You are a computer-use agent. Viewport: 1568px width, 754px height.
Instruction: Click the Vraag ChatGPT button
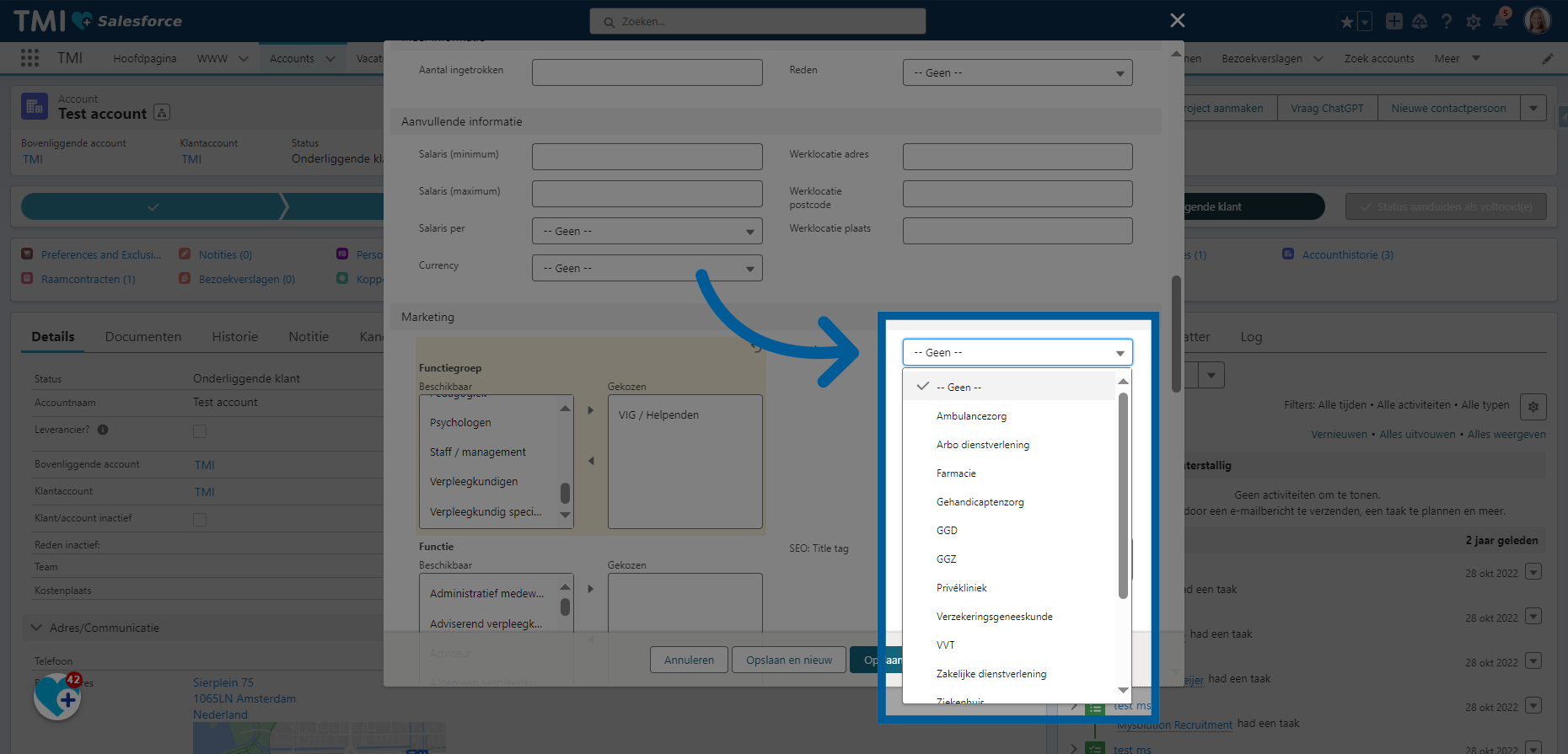tap(1327, 109)
